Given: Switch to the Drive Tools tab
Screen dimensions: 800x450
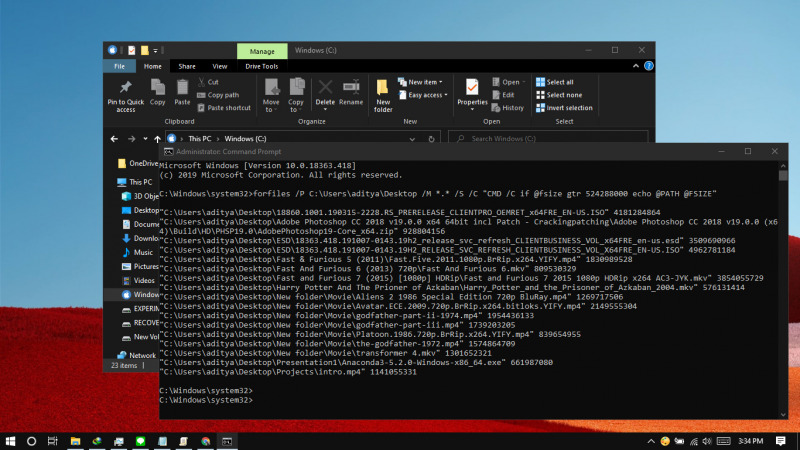Looking at the screenshot, I should click(x=262, y=66).
